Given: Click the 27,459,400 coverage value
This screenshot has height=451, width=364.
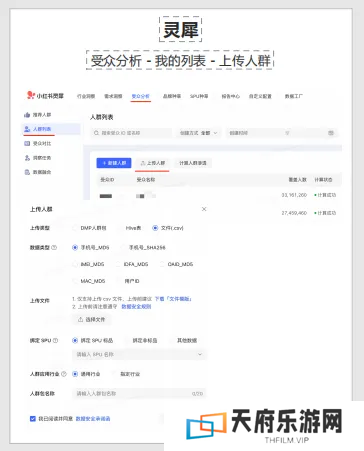Looking at the screenshot, I should (x=294, y=213).
